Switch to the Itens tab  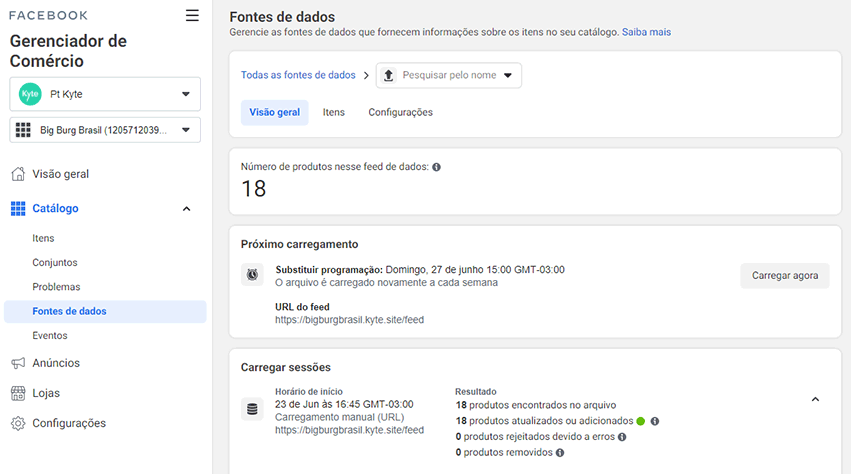pos(334,112)
